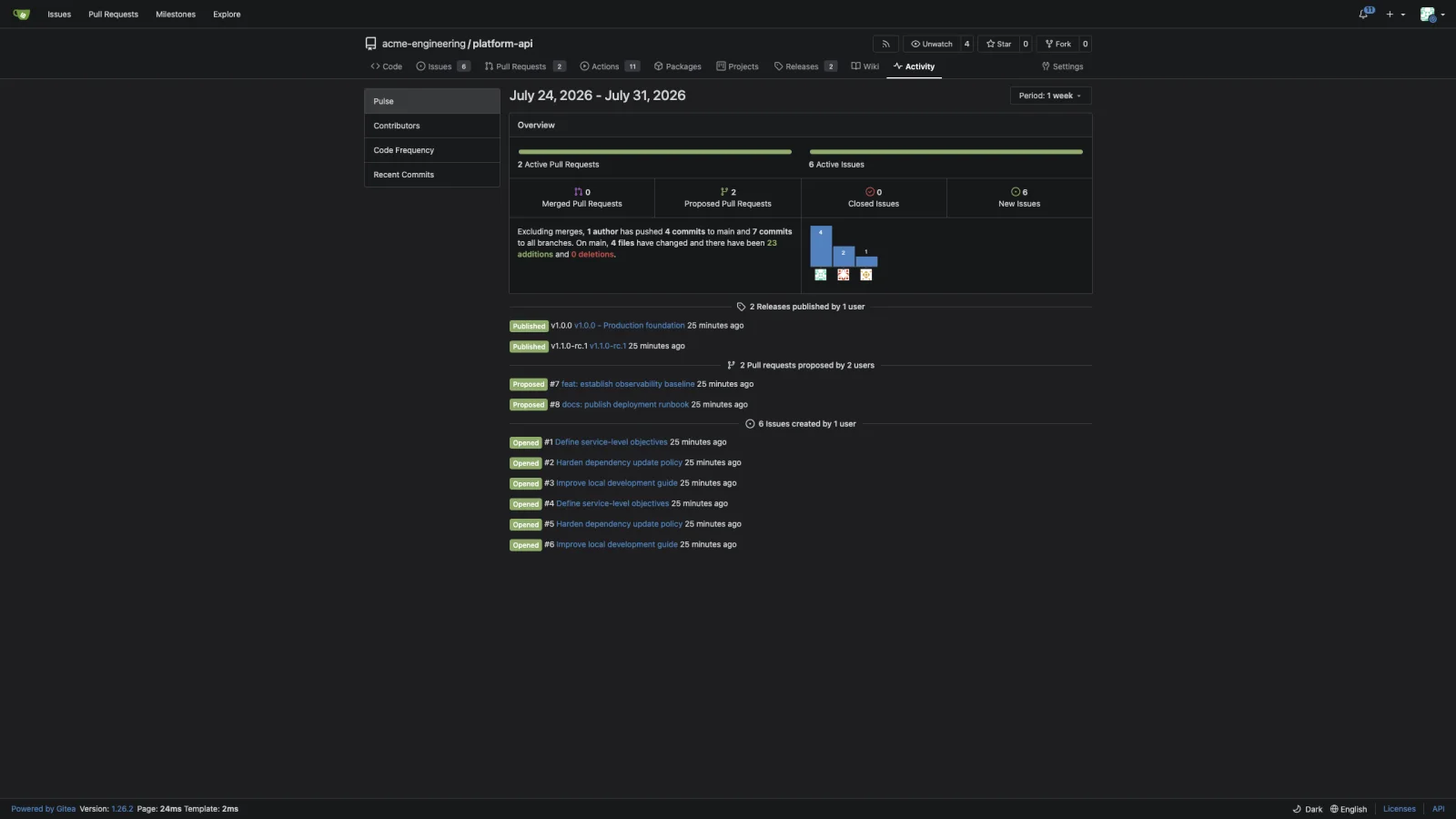Select Pulse in the sidebar
Viewport: 1456px width, 819px height.
(432, 101)
